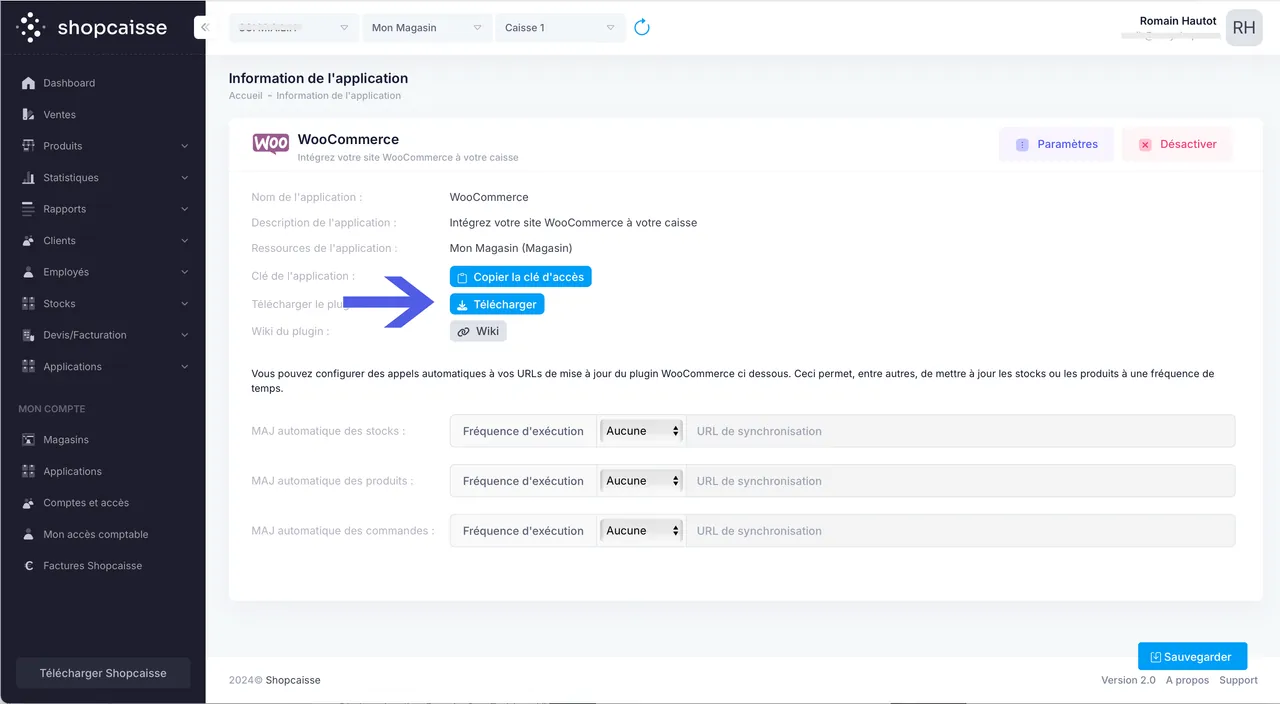
Task: Click the Clients sidebar icon
Action: pos(28,240)
